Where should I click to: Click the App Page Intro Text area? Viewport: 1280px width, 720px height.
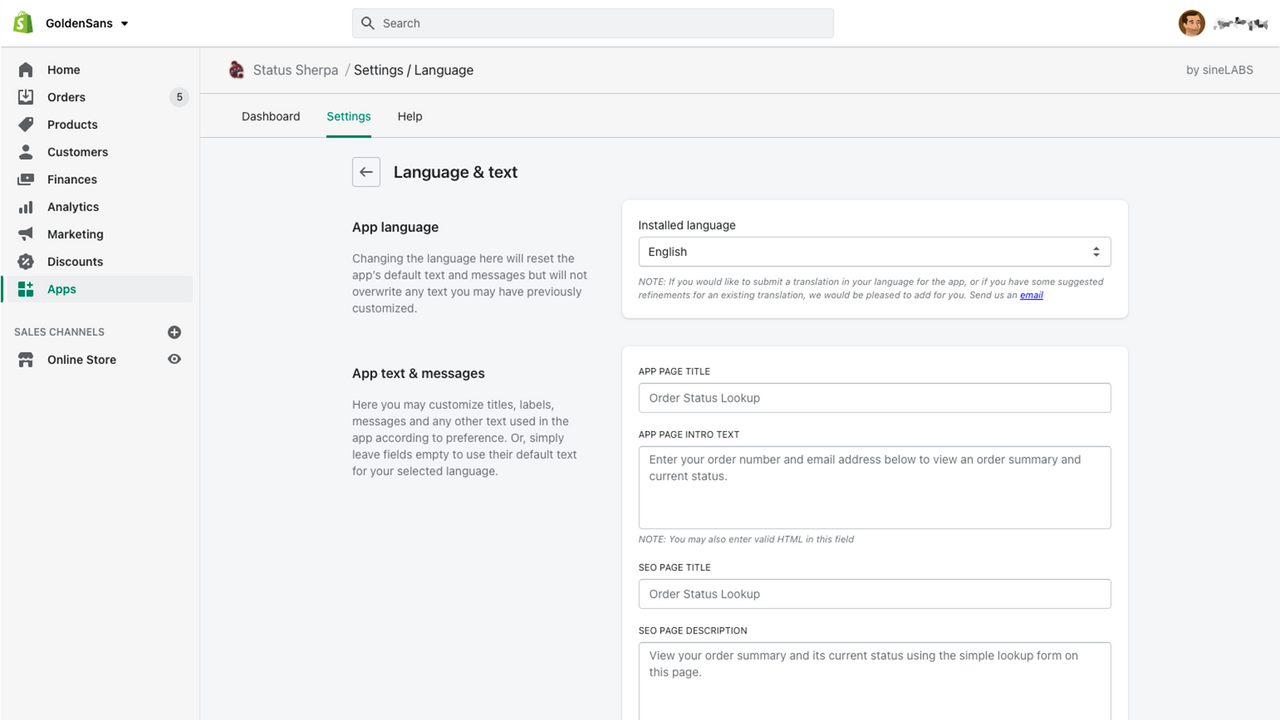point(874,487)
